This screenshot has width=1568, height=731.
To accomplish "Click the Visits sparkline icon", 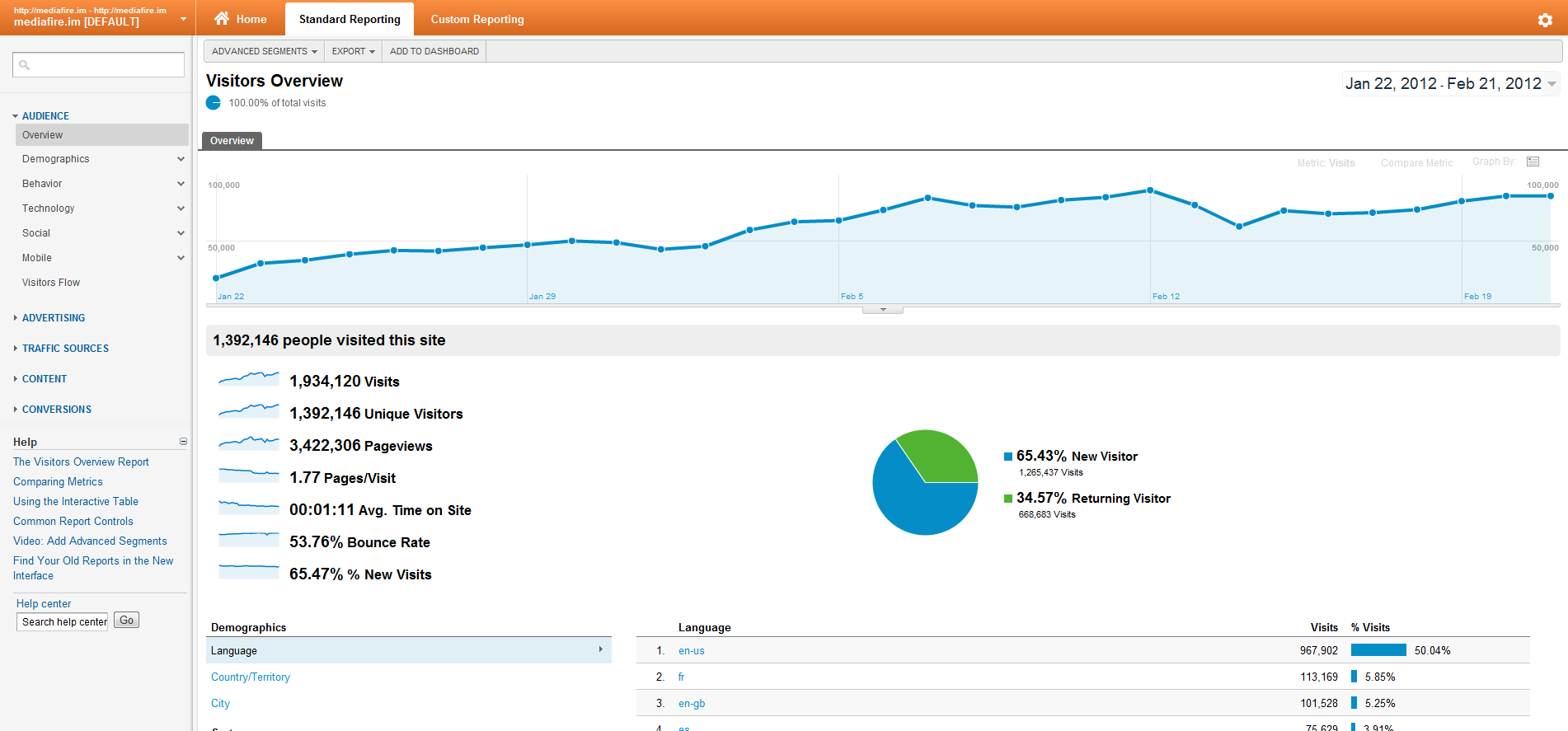I will pos(248,379).
